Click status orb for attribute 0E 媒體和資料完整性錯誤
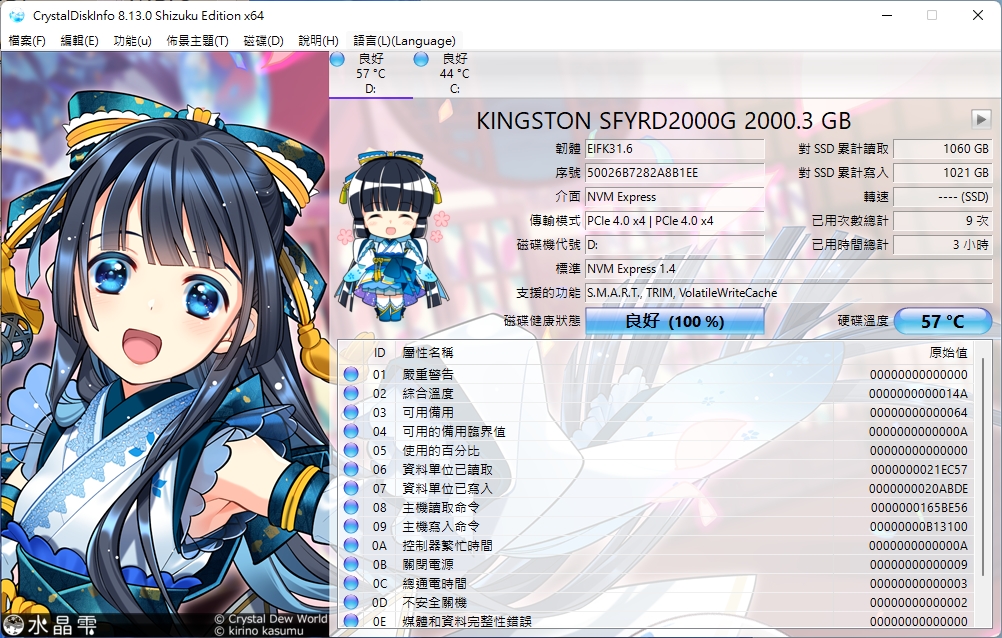The image size is (1002, 638). coord(351,621)
